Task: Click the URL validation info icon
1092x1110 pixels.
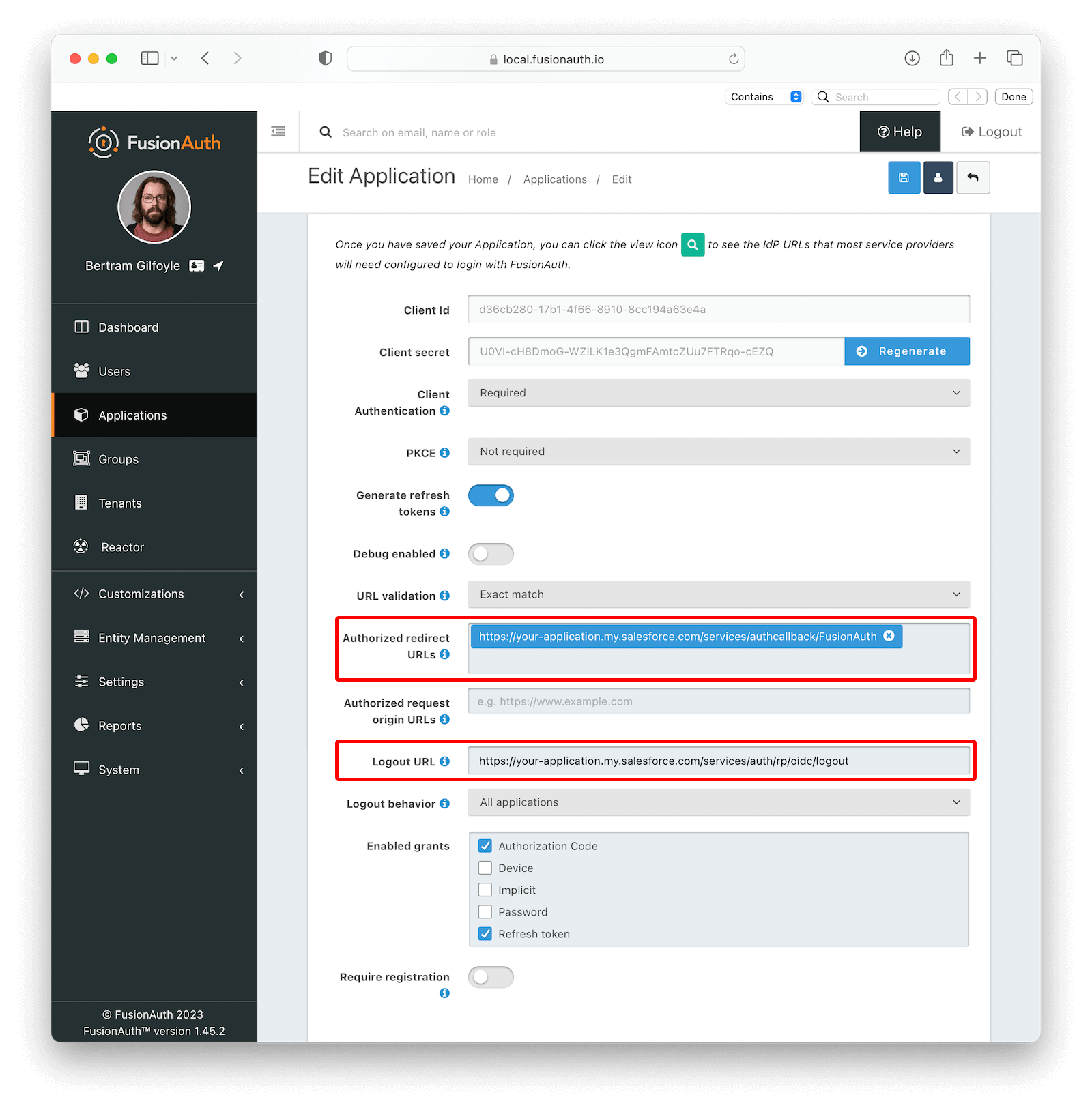Action: [444, 596]
